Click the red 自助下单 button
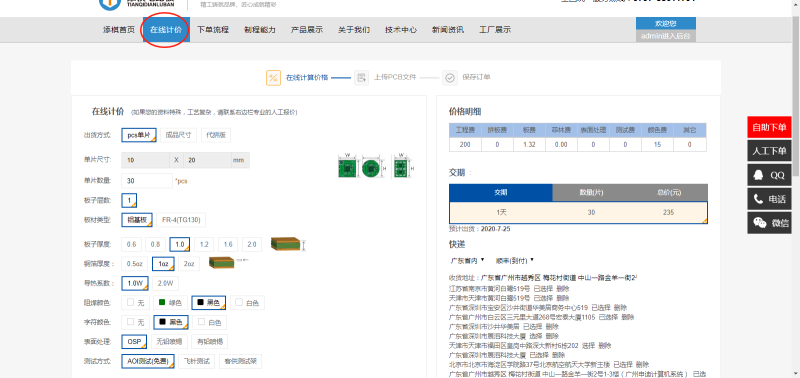800x378 pixels. [769, 127]
